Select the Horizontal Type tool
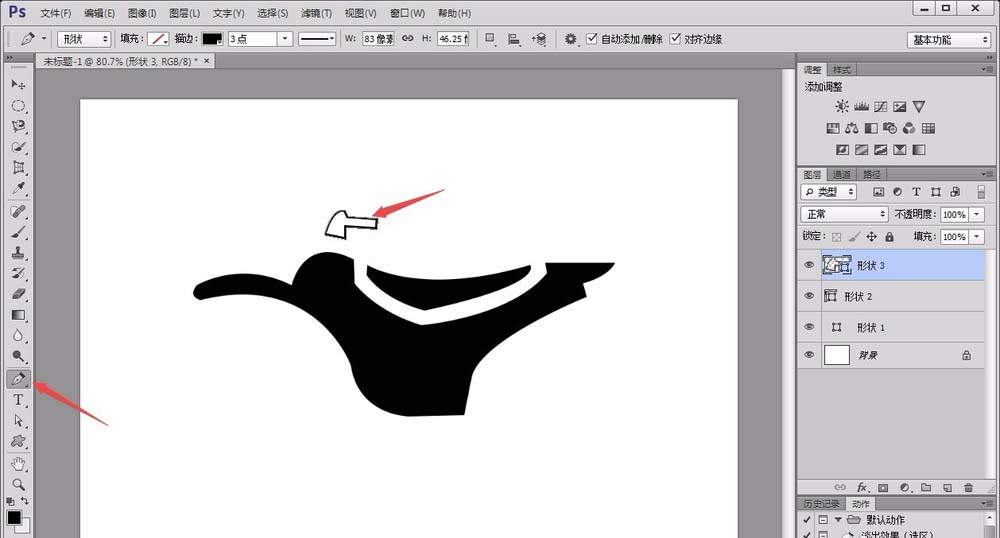1000x538 pixels. (18, 400)
